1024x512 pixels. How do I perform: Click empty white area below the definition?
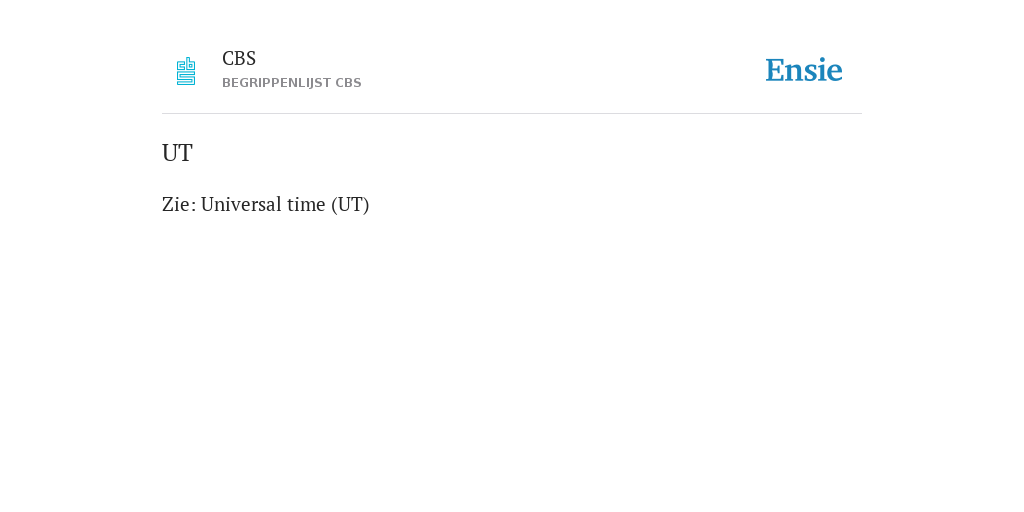pyautogui.click(x=512, y=359)
